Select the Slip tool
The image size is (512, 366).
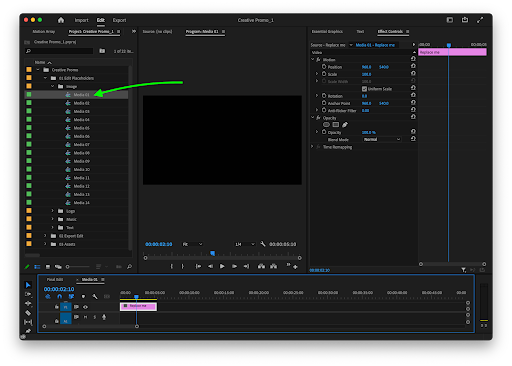pyautogui.click(x=28, y=322)
